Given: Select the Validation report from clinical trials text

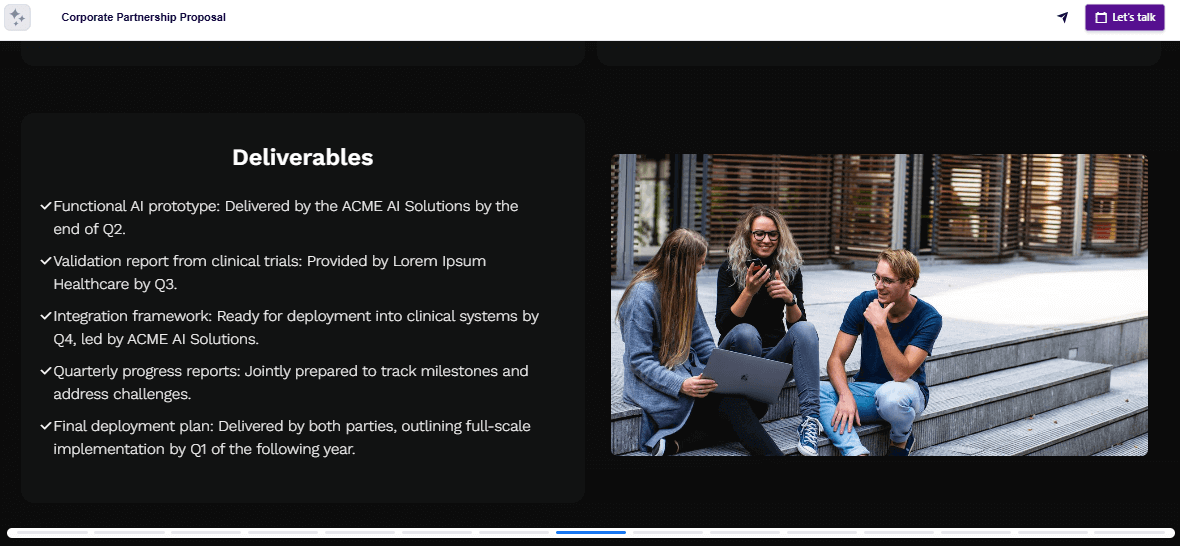Looking at the screenshot, I should click(270, 272).
